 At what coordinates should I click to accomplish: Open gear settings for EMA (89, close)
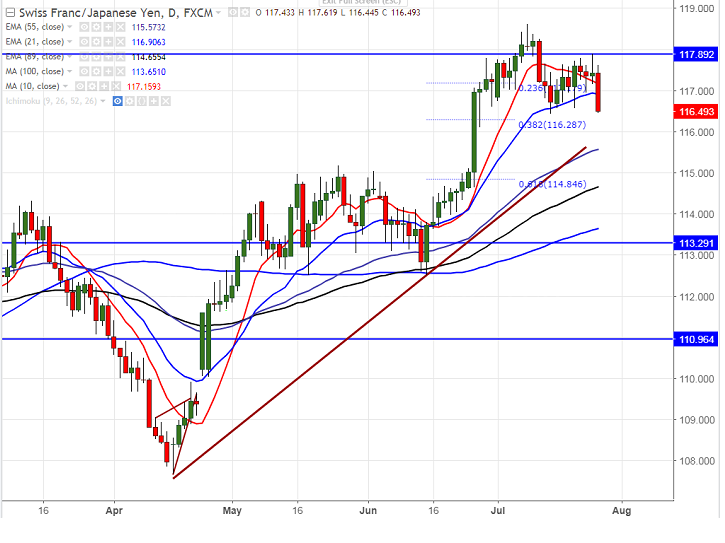point(96,57)
